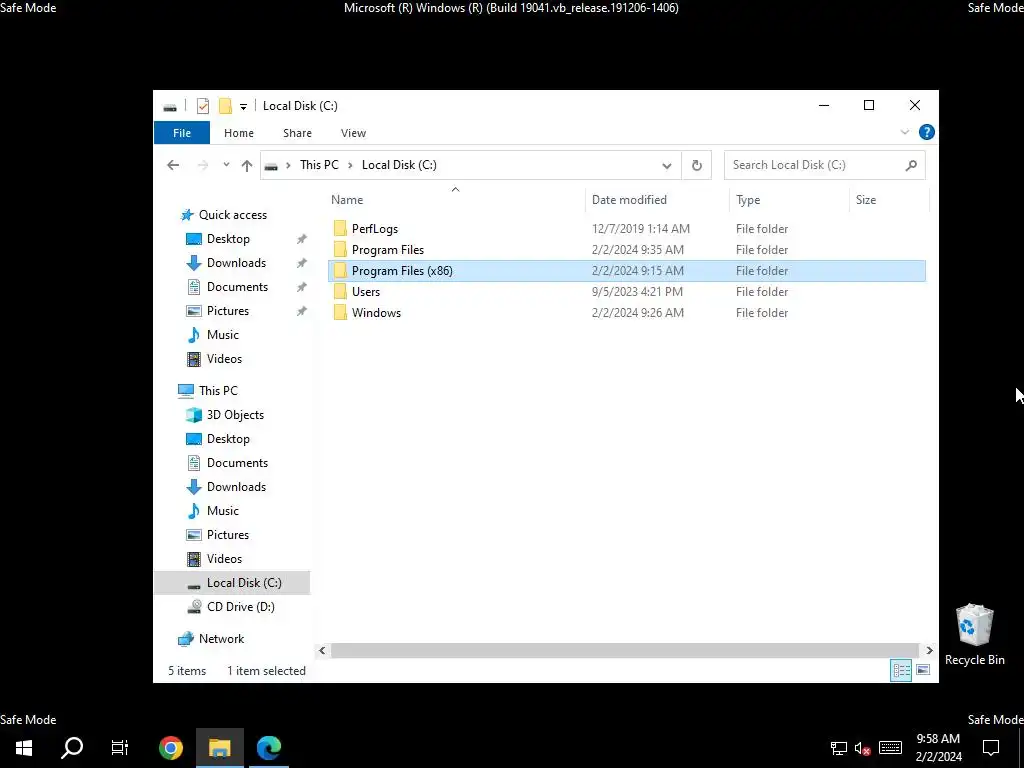Screen dimensions: 1024x768
Task: Switch to the View ribbon tab
Action: (353, 133)
